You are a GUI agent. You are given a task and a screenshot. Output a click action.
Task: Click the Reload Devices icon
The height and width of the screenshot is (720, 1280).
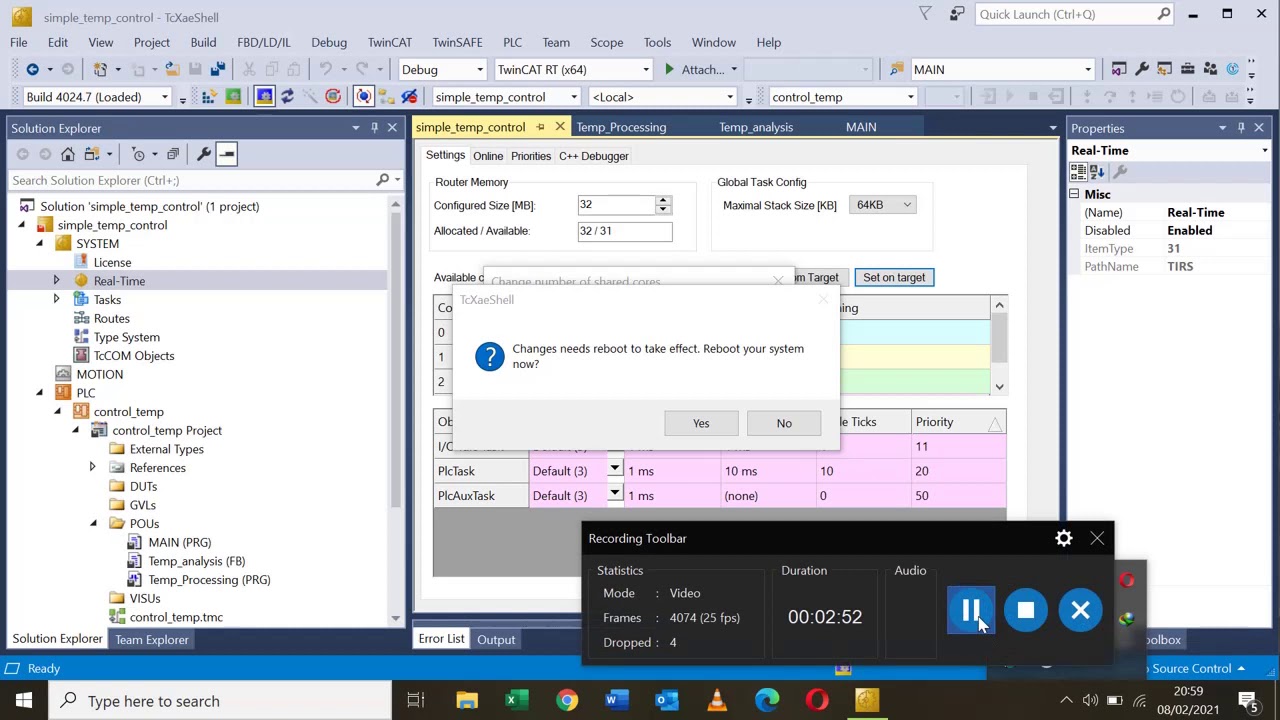pos(287,97)
